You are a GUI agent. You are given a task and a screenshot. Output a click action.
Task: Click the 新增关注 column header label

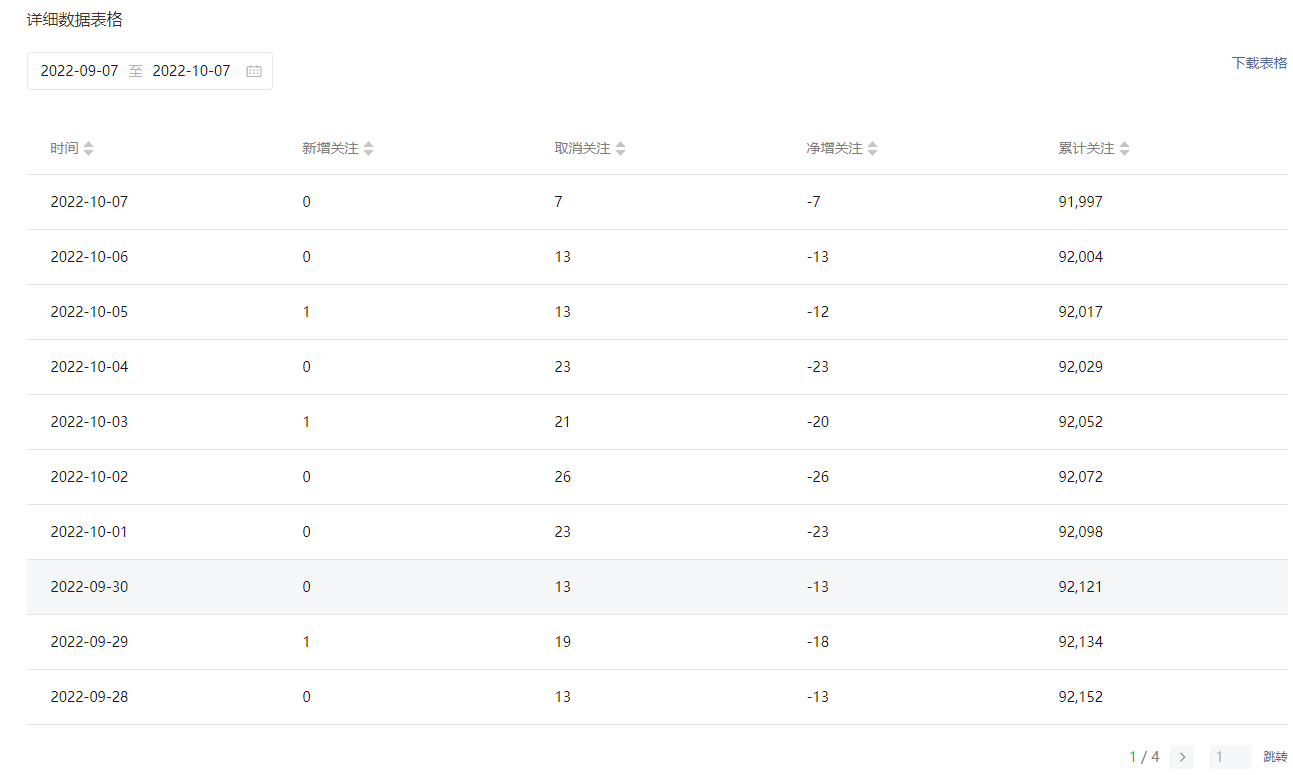330,148
